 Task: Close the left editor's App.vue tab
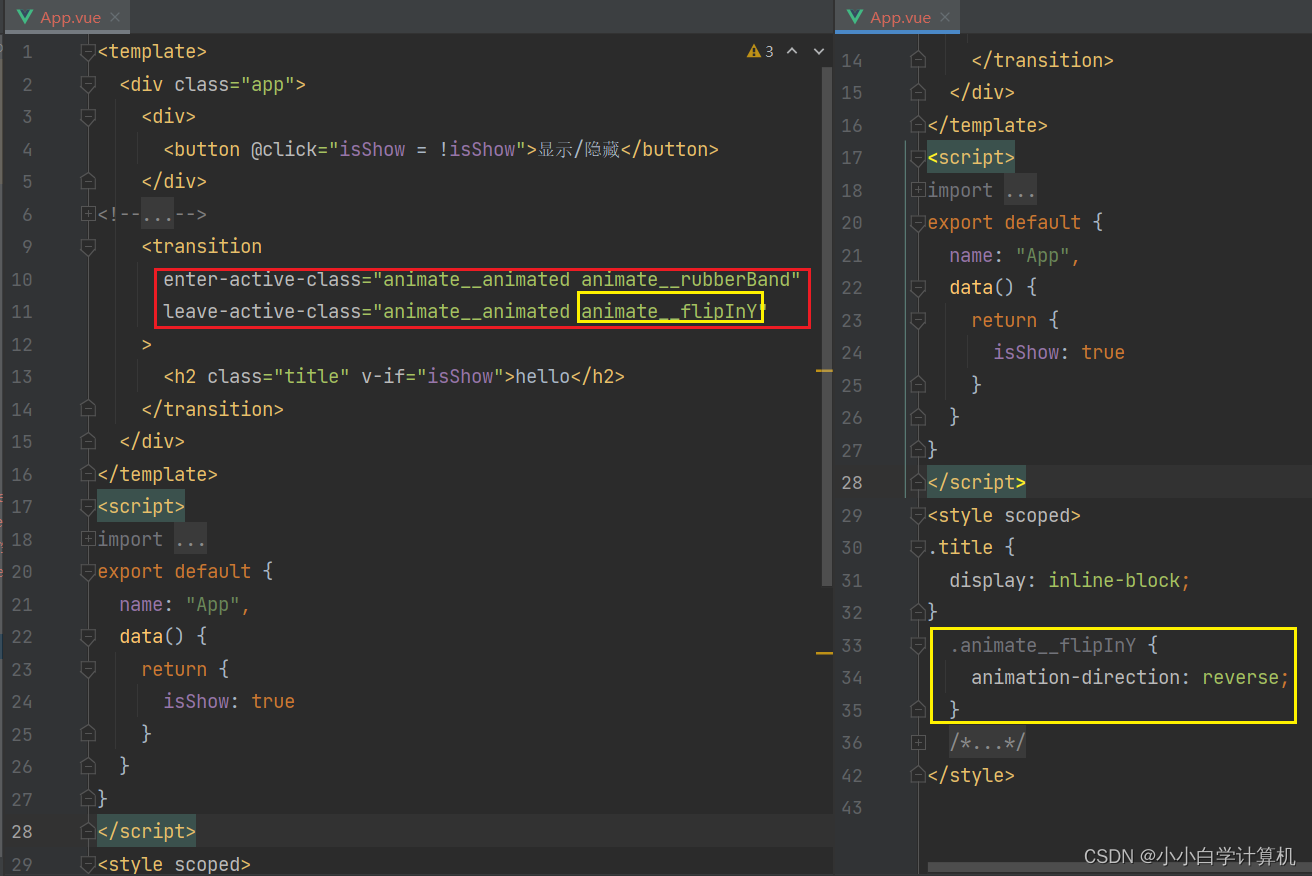tap(113, 18)
